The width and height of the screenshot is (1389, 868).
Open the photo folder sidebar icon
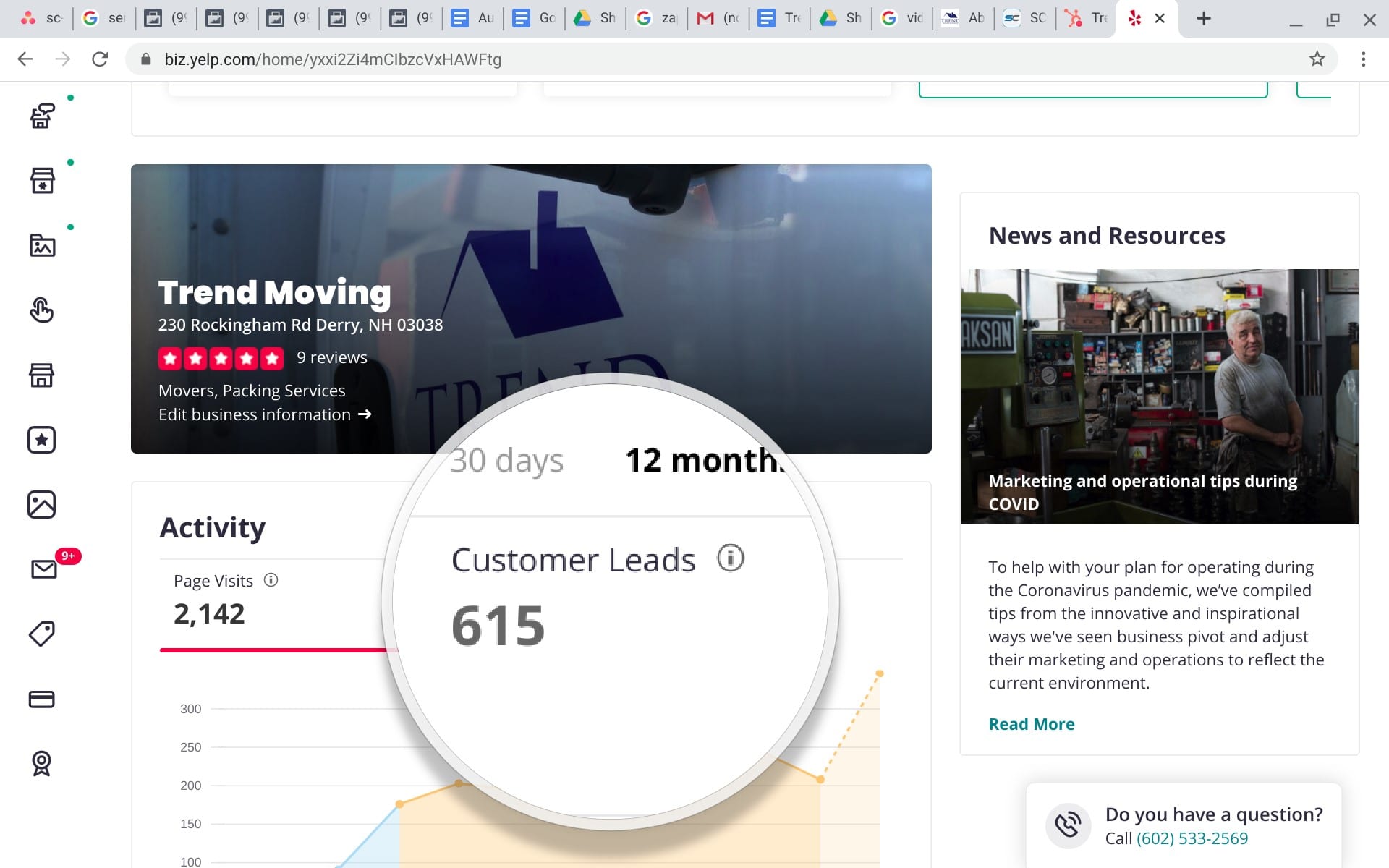[42, 245]
